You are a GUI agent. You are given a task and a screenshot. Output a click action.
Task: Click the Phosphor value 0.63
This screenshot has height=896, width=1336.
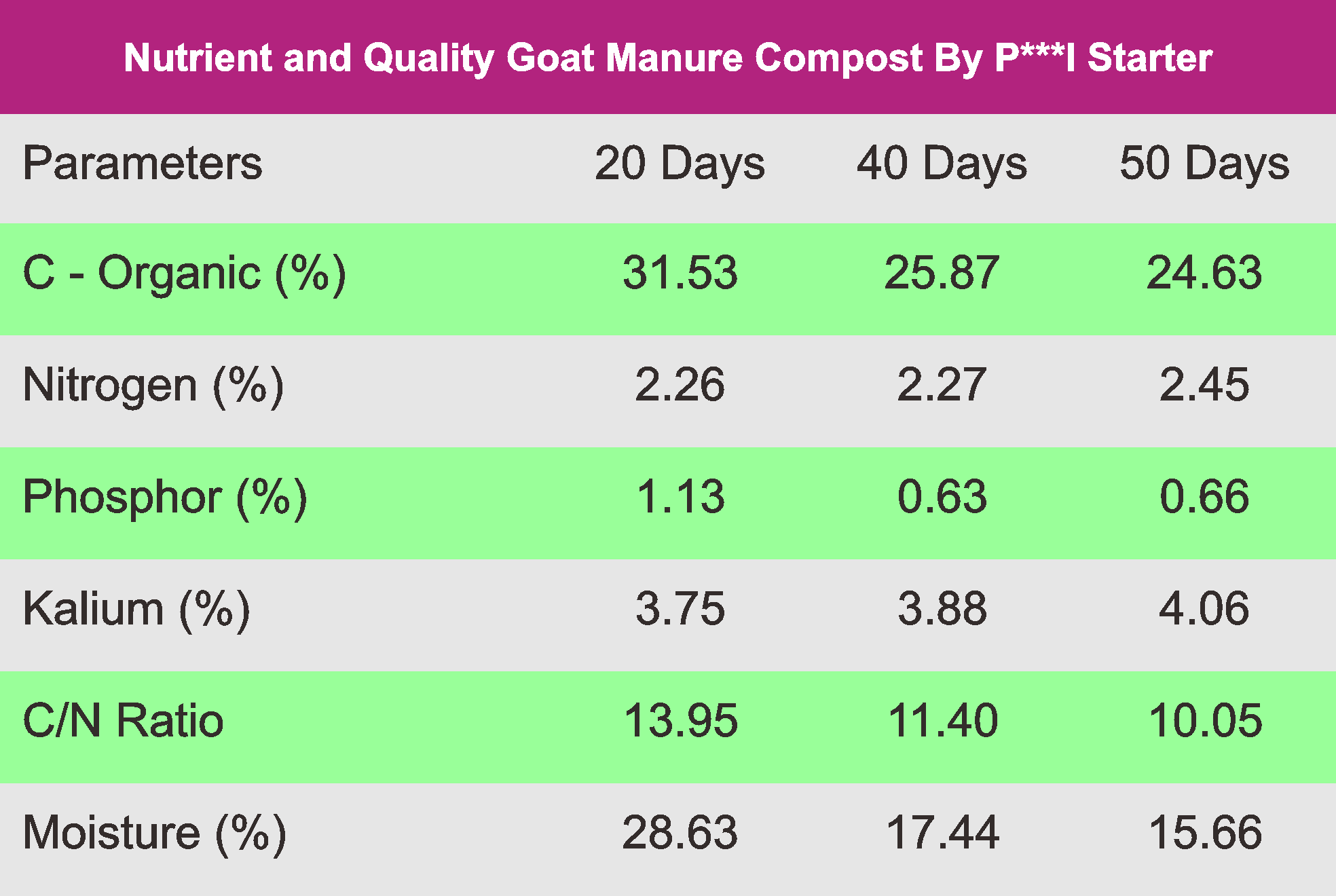click(x=942, y=497)
